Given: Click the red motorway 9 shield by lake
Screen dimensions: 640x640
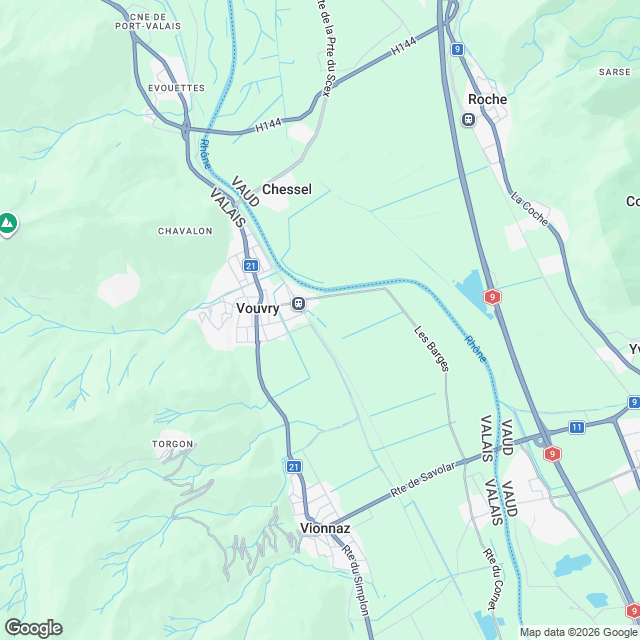Looking at the screenshot, I should pyautogui.click(x=493, y=297).
